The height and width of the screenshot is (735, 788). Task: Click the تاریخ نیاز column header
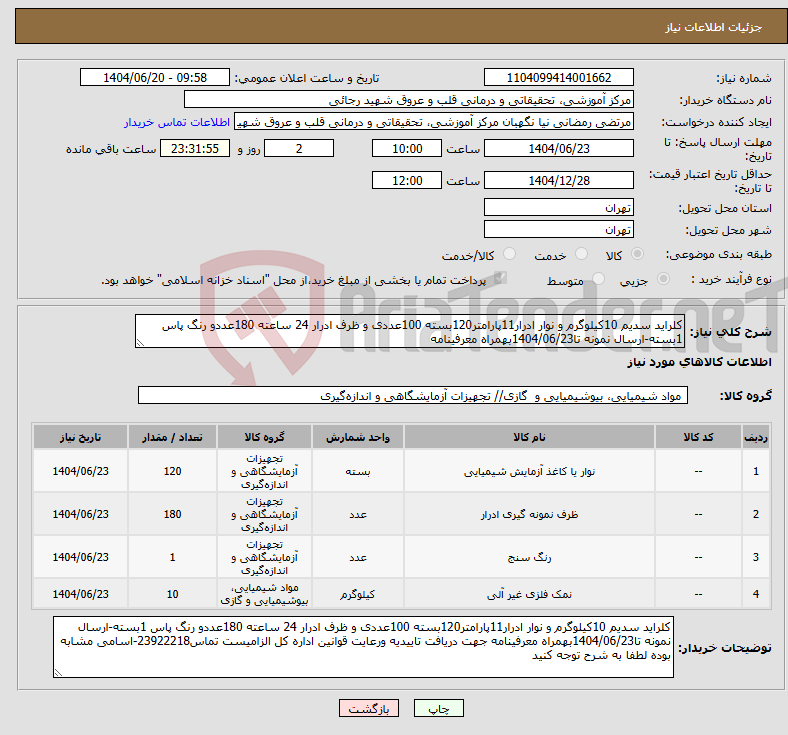[x=80, y=437]
